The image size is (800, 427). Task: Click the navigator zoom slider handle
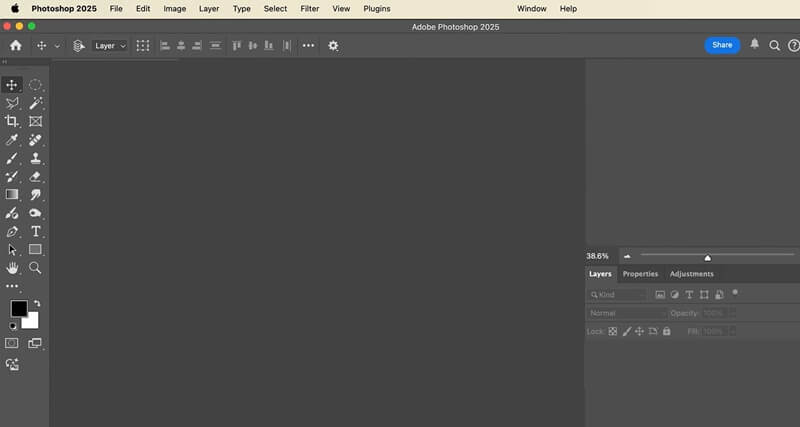point(707,257)
